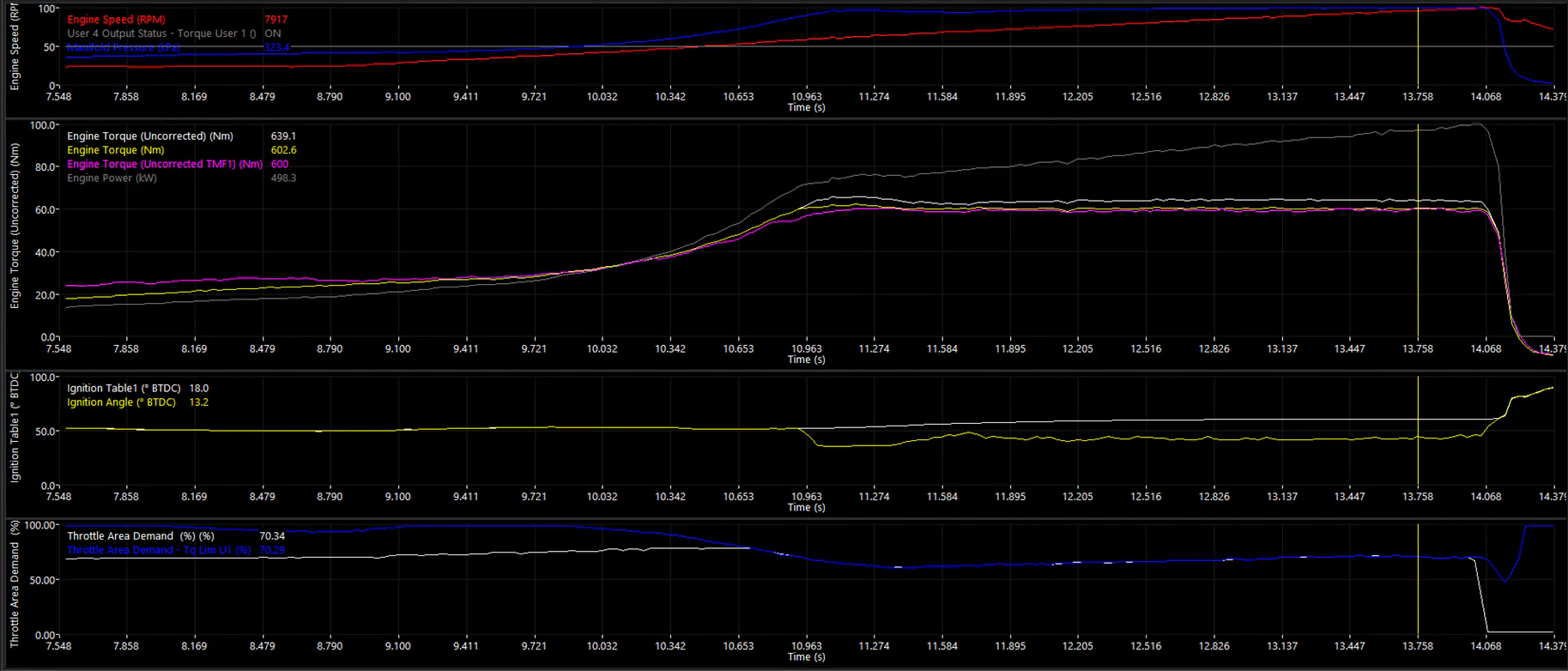This screenshot has width=1568, height=671.
Task: Click 9.100 time tick in torque chart
Action: pyautogui.click(x=397, y=348)
